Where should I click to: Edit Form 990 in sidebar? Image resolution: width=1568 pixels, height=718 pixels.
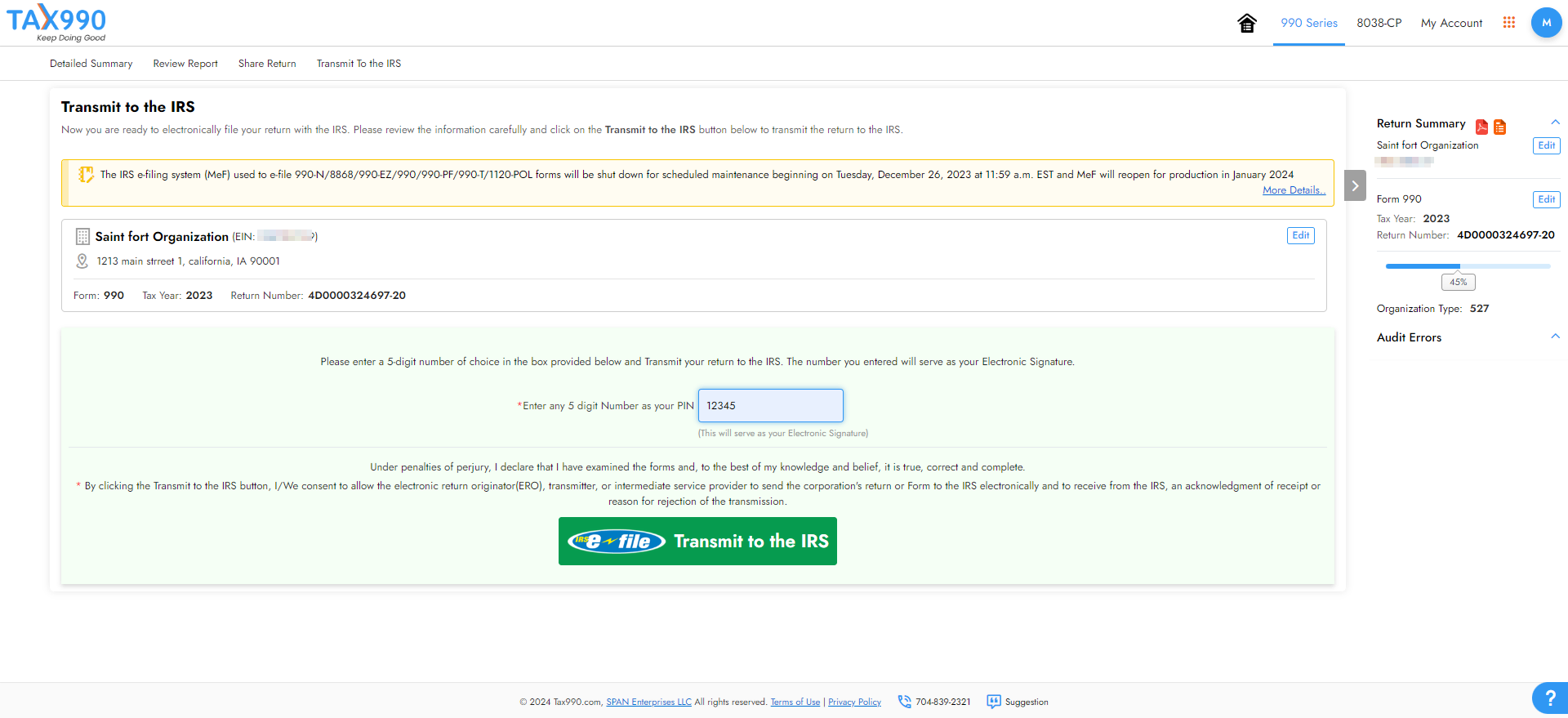[1546, 199]
